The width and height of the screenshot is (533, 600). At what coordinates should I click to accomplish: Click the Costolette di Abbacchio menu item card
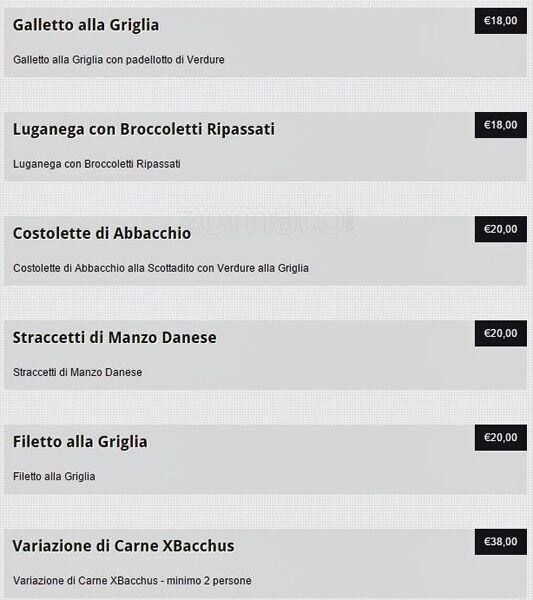(266, 251)
